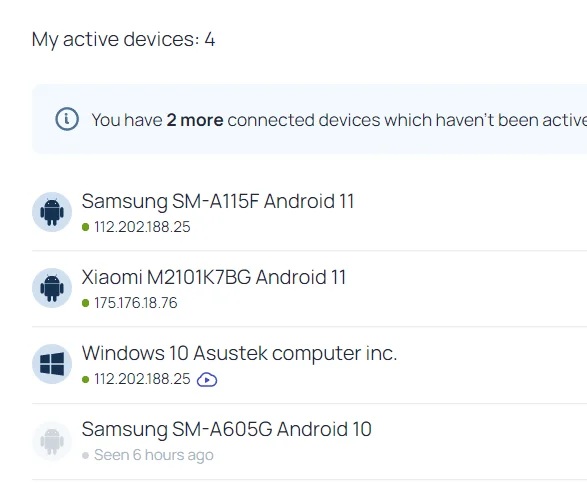This screenshot has width=587, height=491.
Task: Click the green status dot under Samsung SM-A115F
Action: [x=85, y=227]
